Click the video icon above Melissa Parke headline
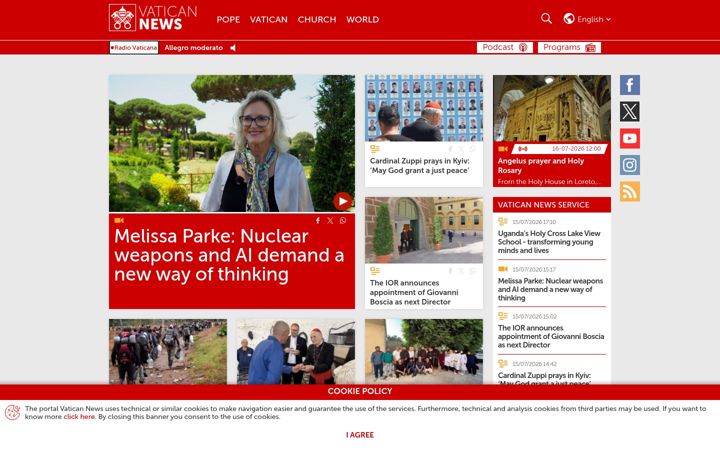Screen dimensions: 720x450 pyautogui.click(x=119, y=220)
